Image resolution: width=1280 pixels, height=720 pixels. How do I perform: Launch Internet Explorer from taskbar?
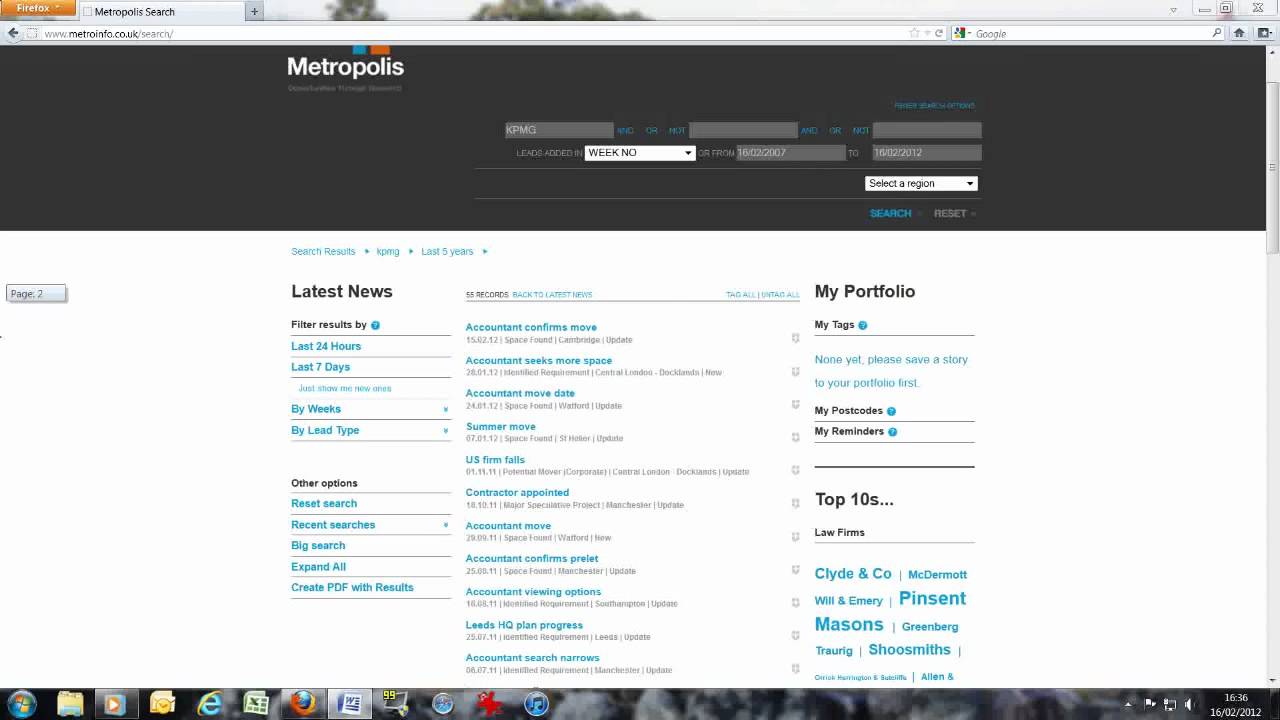(210, 704)
